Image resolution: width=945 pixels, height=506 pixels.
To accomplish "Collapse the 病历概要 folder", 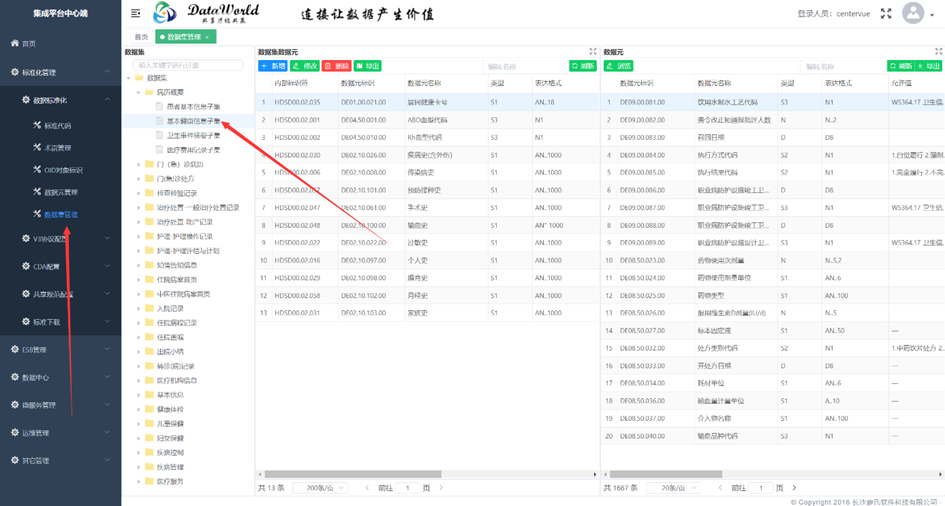I will coord(139,92).
